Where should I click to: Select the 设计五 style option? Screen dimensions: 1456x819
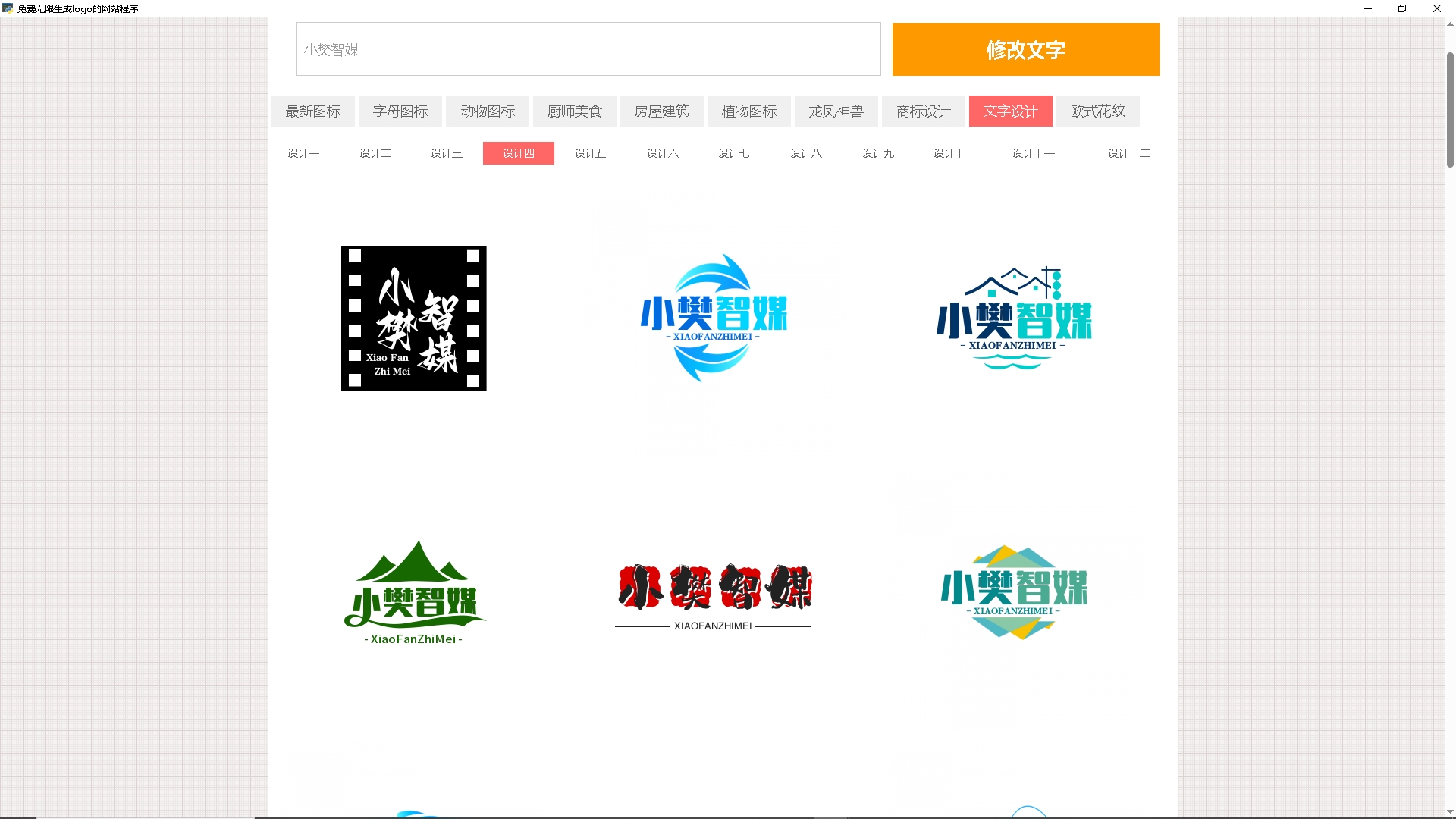pyautogui.click(x=590, y=153)
